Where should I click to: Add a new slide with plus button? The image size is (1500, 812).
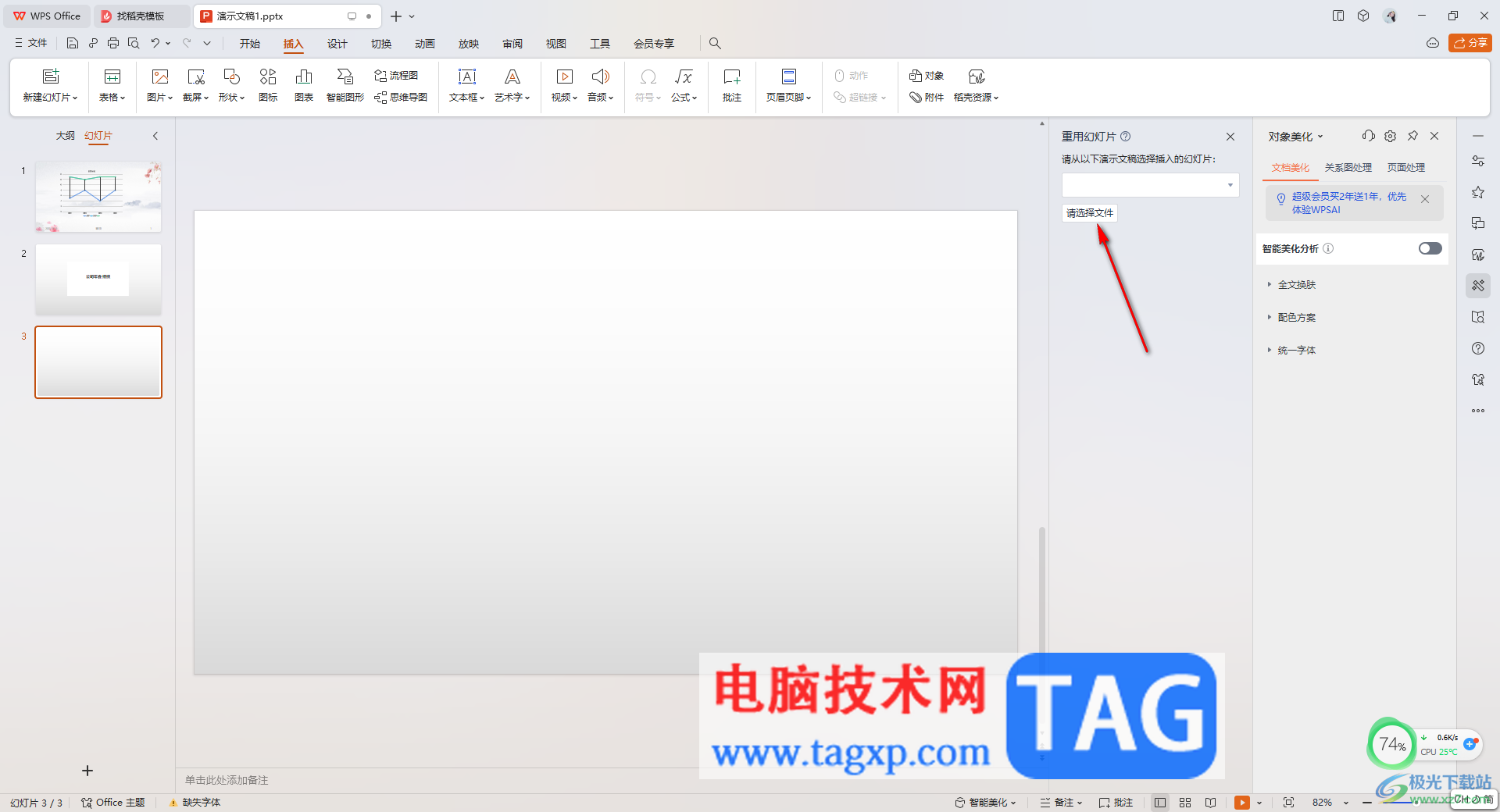point(87,771)
